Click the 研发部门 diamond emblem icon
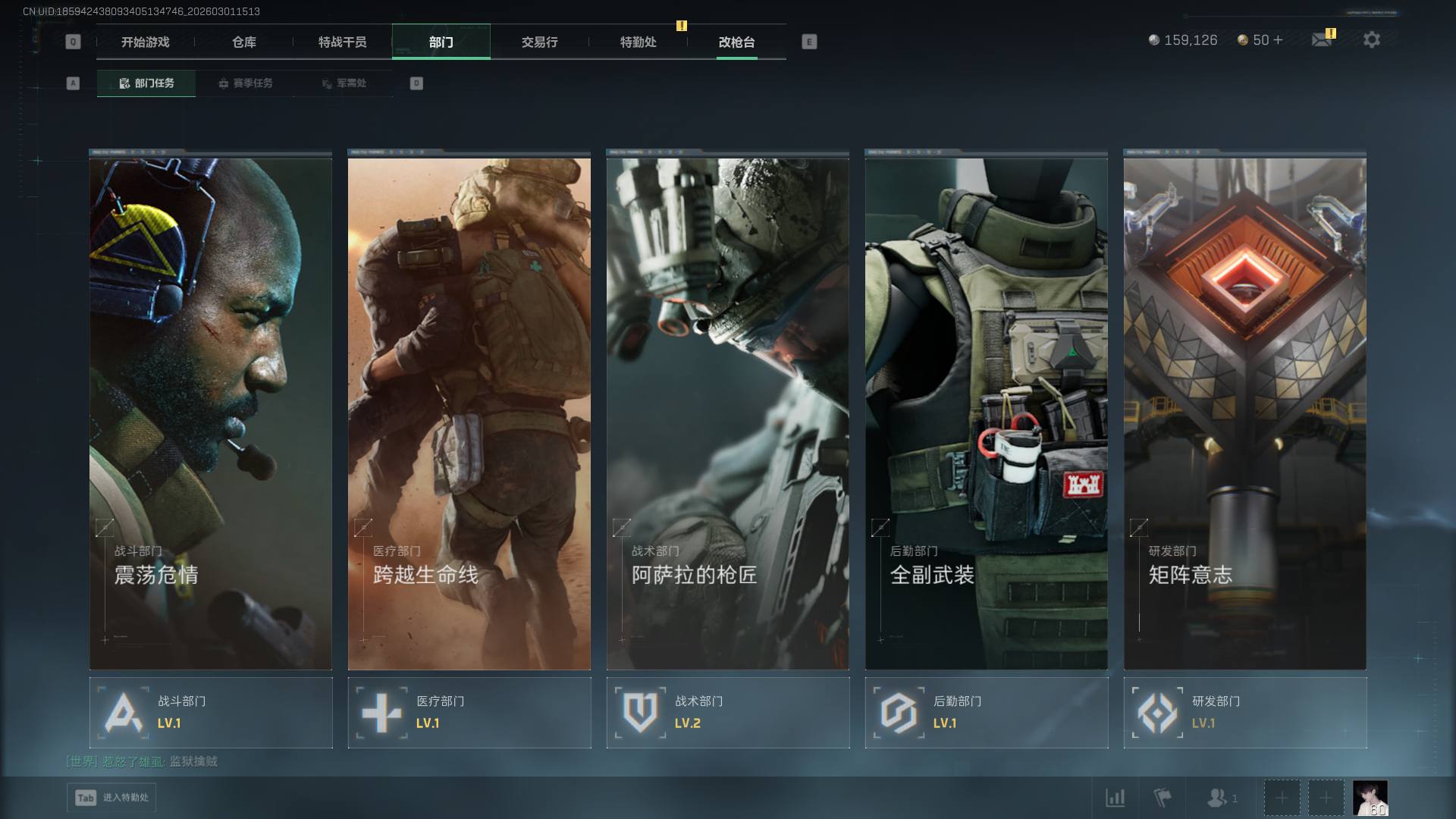This screenshot has height=819, width=1456. coord(1157,713)
